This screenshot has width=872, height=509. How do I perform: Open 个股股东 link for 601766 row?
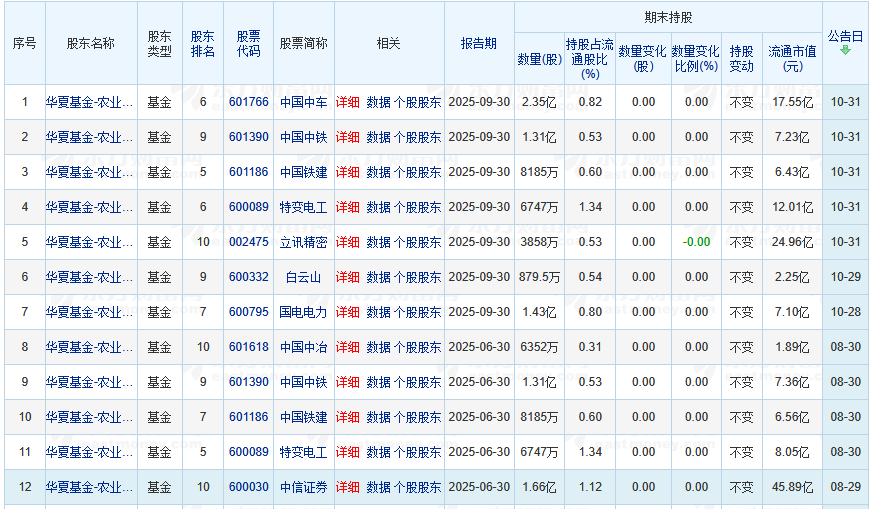point(418,102)
